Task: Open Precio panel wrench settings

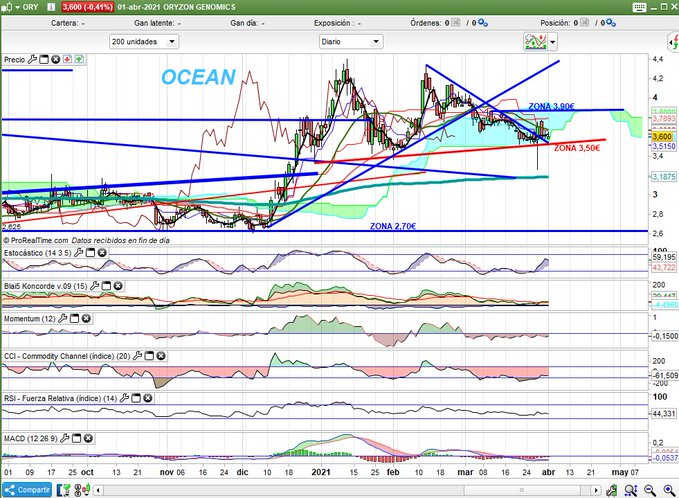Action: tap(32, 59)
